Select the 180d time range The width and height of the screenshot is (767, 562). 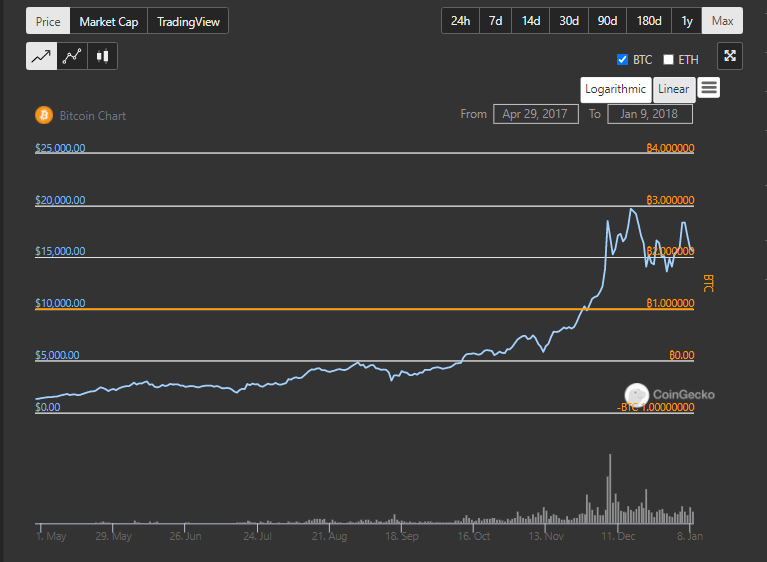click(649, 21)
